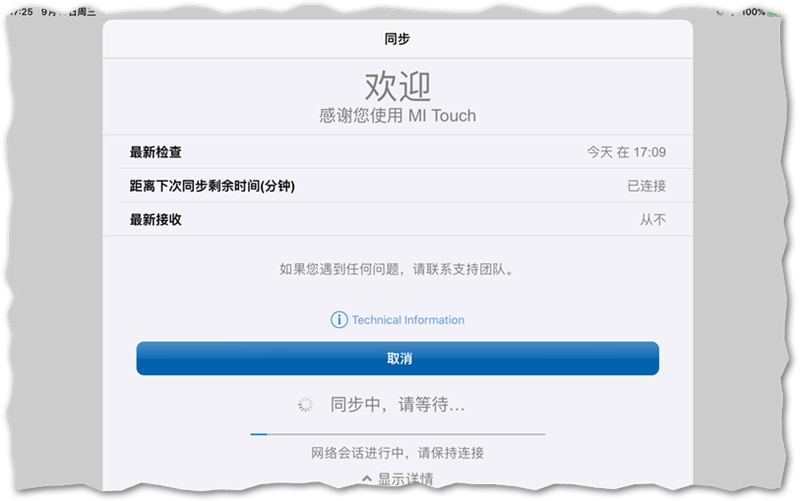800x501 pixels.
Task: Click the sync progress bar
Action: [397, 434]
